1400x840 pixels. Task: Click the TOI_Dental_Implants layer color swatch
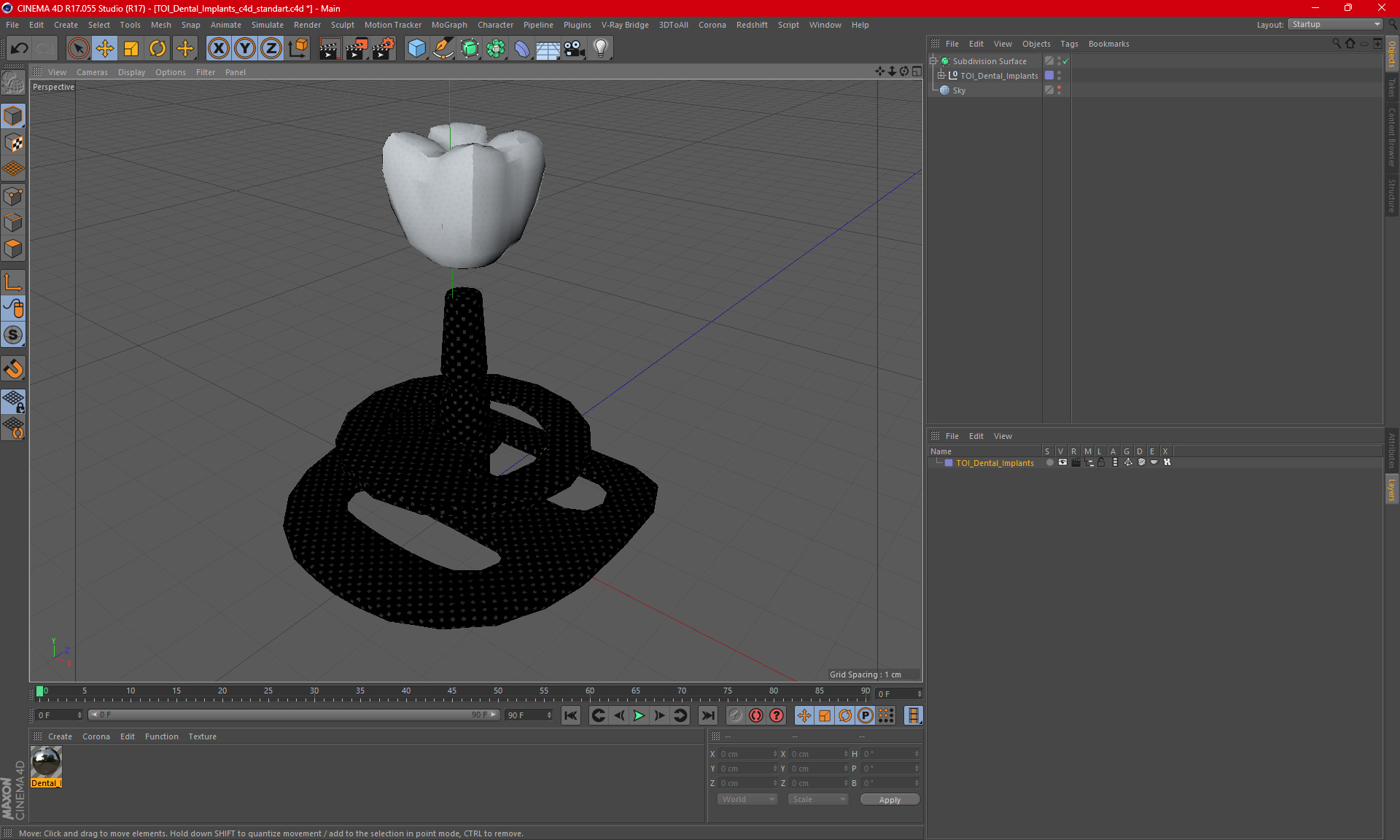949,463
